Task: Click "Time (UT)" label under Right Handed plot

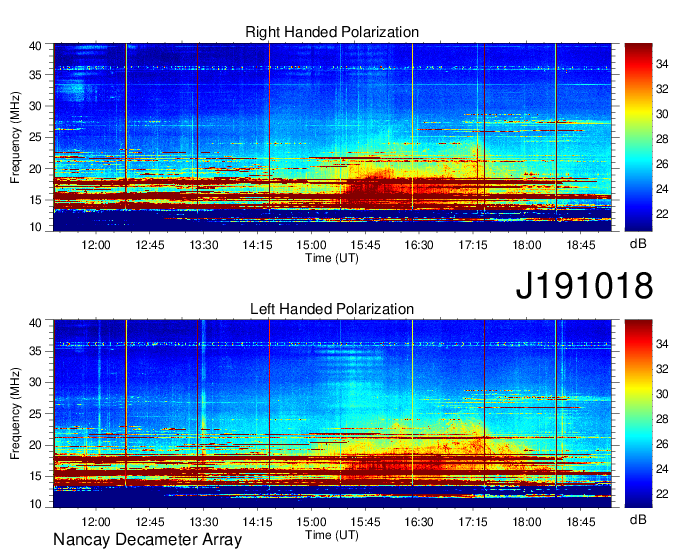Action: (332, 258)
